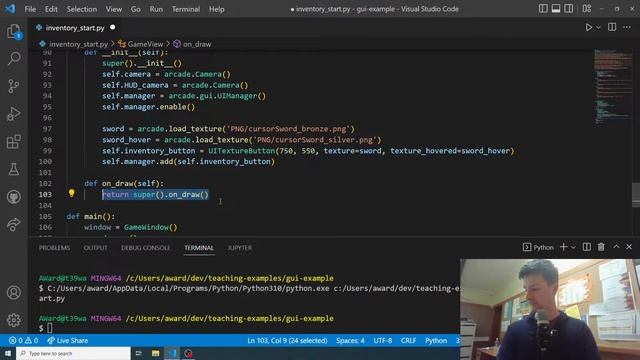
Task: Close the terminal panel
Action: (x=629, y=247)
